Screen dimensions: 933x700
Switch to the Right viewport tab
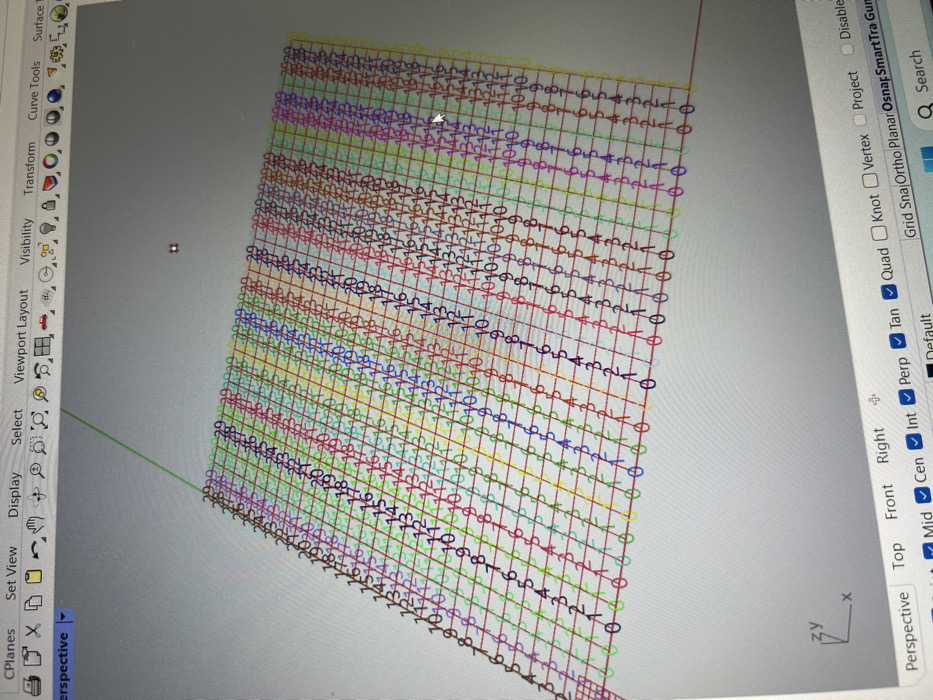[881, 446]
